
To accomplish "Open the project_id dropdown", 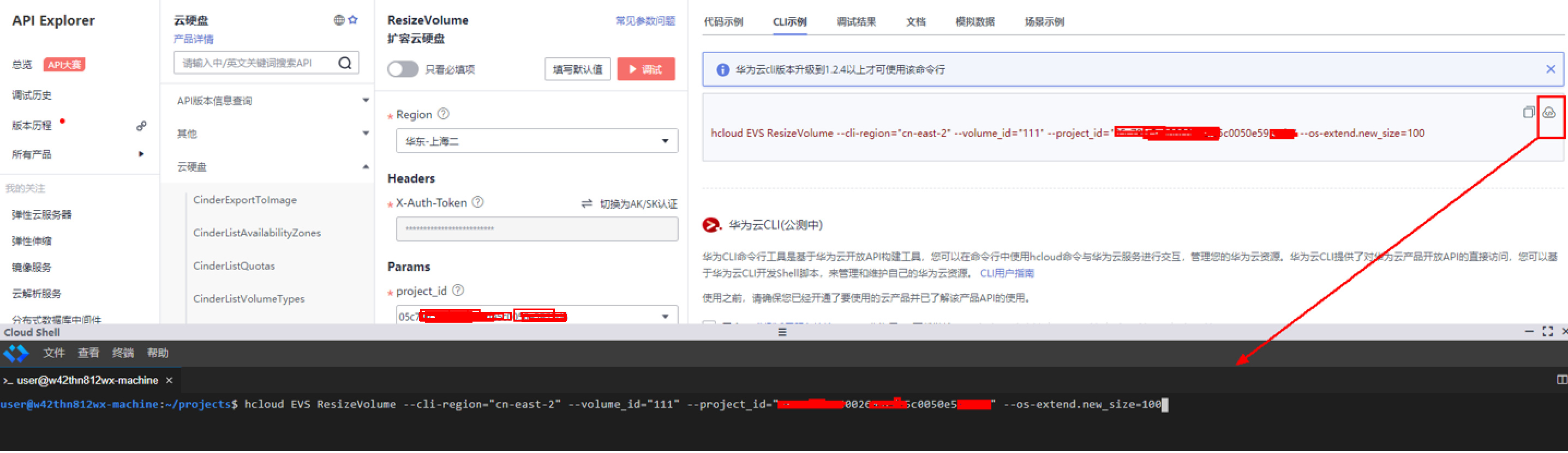I will 537,316.
